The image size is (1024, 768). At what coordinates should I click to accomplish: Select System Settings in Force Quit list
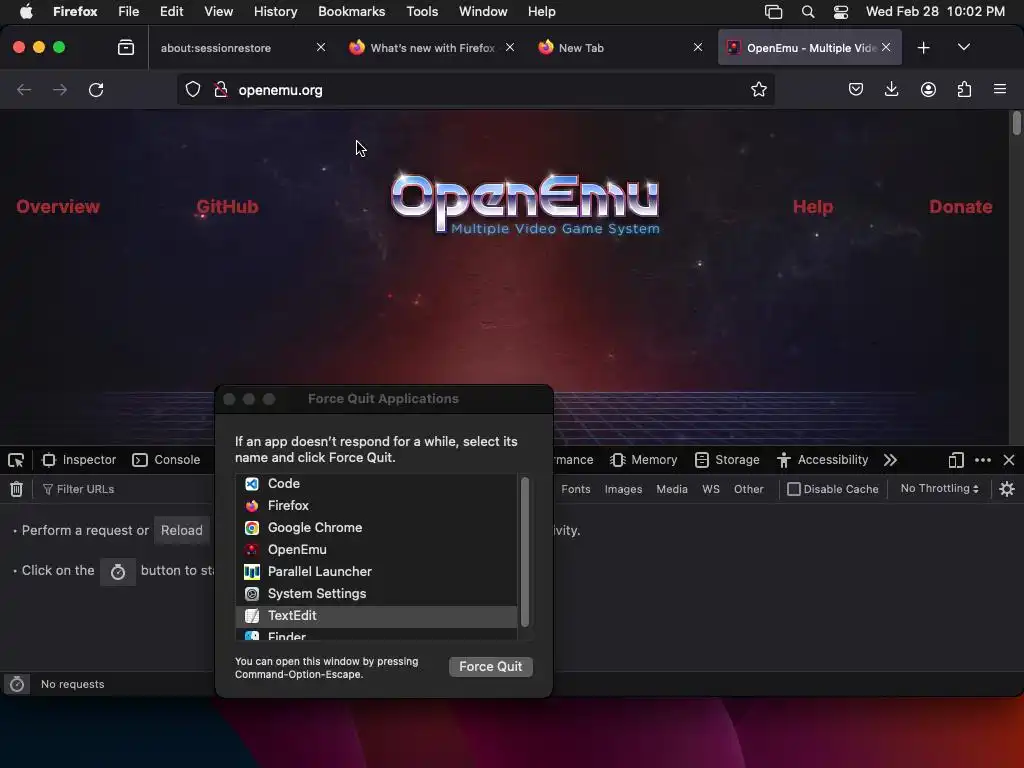click(x=376, y=594)
